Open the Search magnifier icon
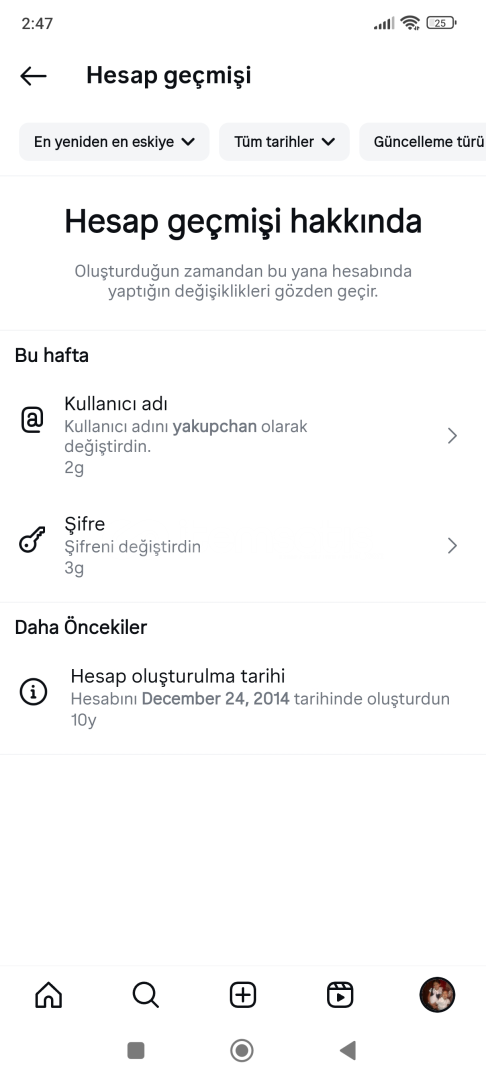The width and height of the screenshot is (486, 1080). pos(145,995)
